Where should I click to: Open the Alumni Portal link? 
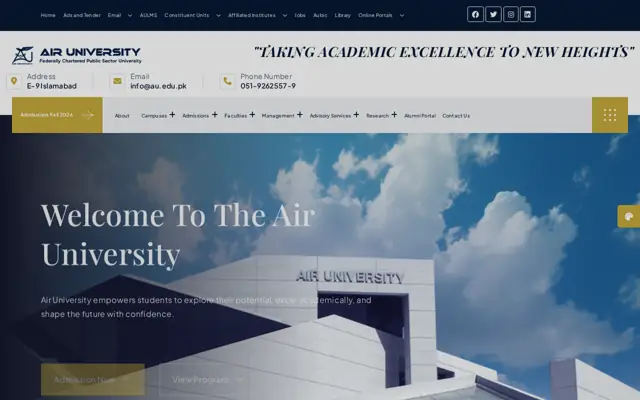(x=420, y=116)
